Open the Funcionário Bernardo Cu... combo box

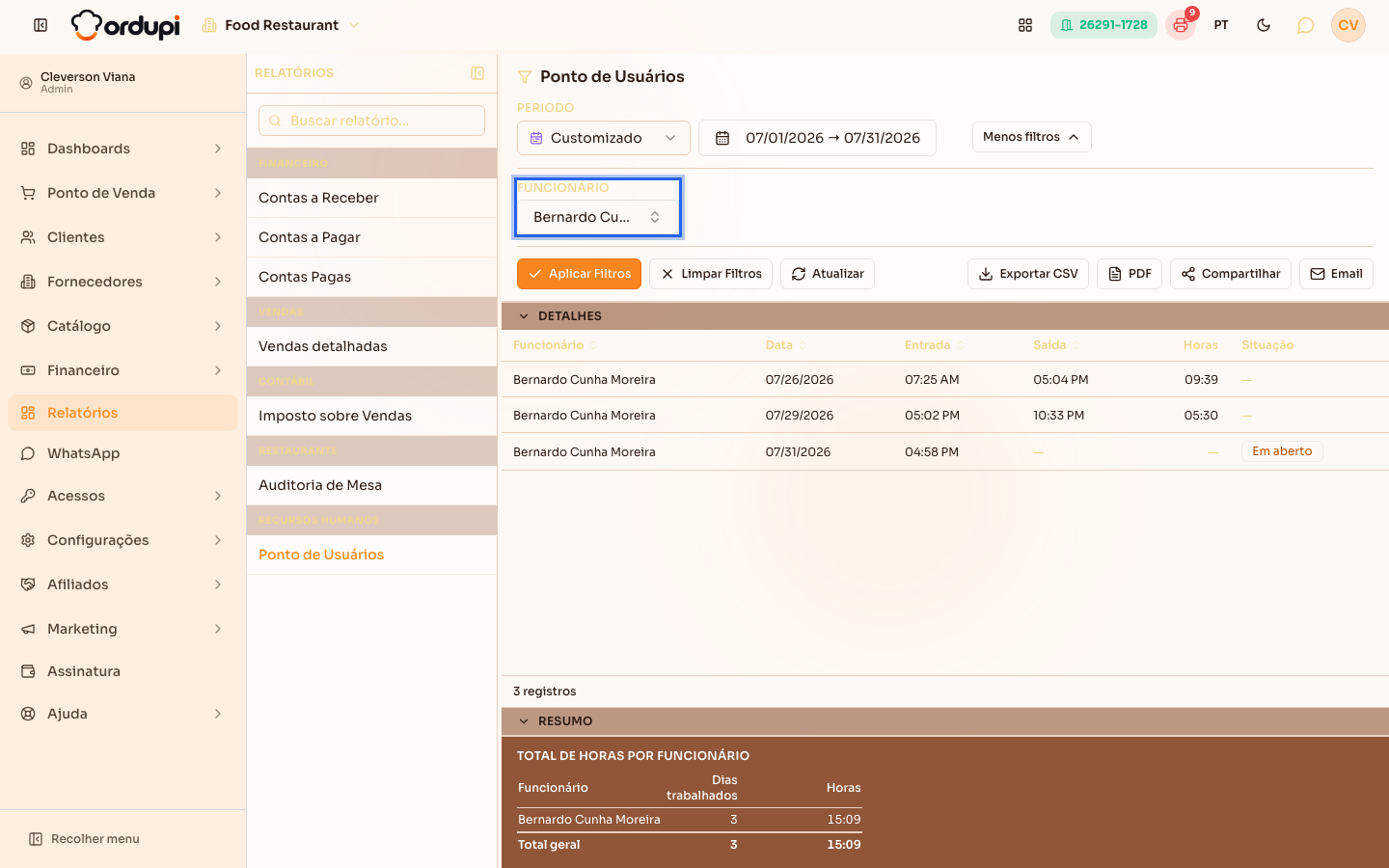click(x=598, y=217)
